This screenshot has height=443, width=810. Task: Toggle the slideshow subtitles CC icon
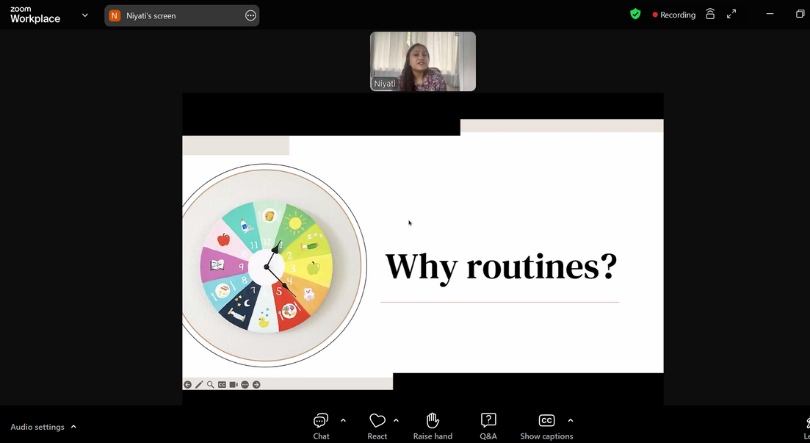222,385
